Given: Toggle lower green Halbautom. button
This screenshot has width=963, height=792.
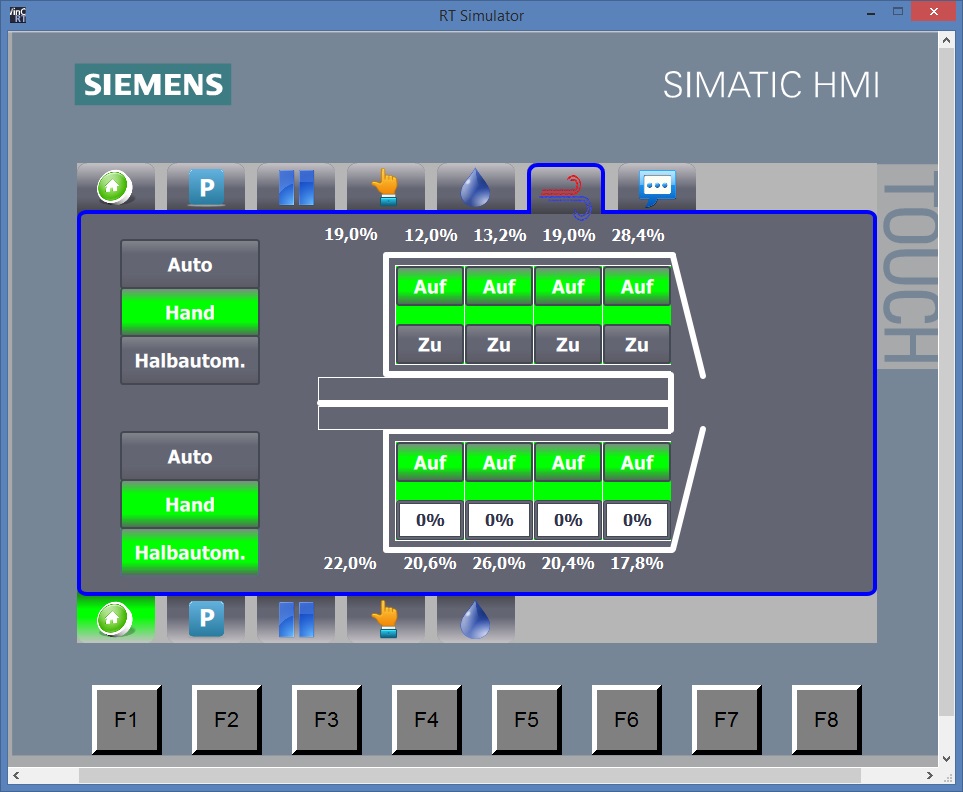Looking at the screenshot, I should tap(190, 553).
